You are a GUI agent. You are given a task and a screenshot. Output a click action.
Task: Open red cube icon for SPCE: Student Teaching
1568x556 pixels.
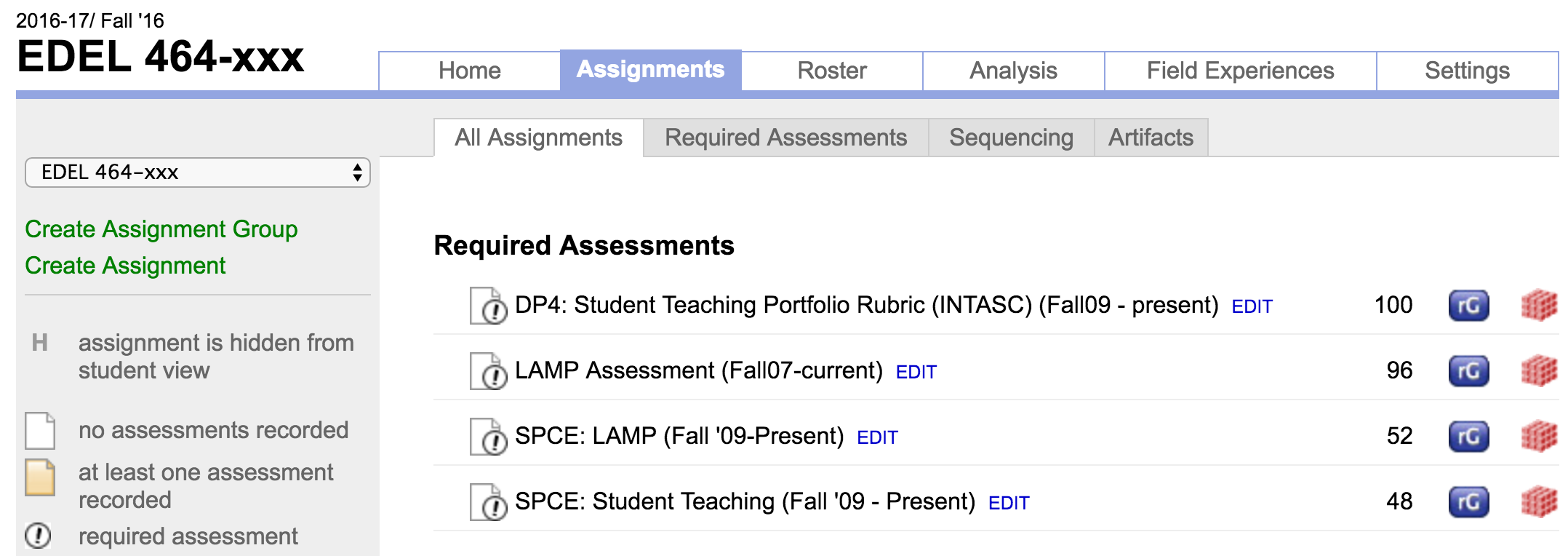[x=1539, y=502]
